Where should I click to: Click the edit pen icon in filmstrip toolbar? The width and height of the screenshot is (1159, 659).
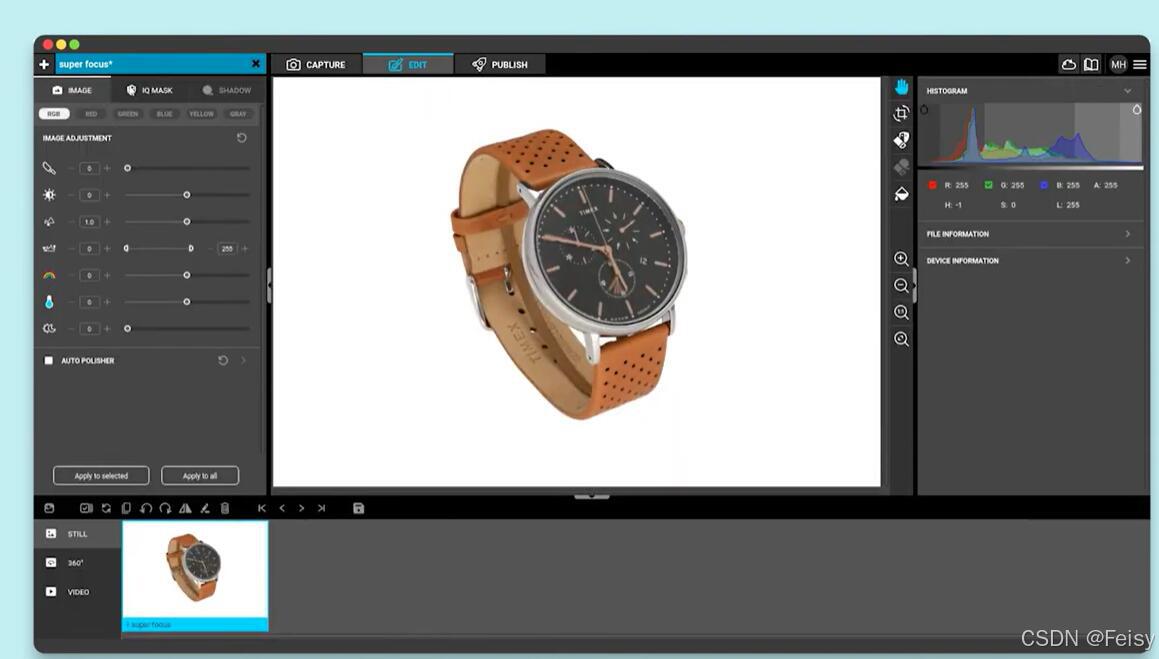tap(205, 508)
